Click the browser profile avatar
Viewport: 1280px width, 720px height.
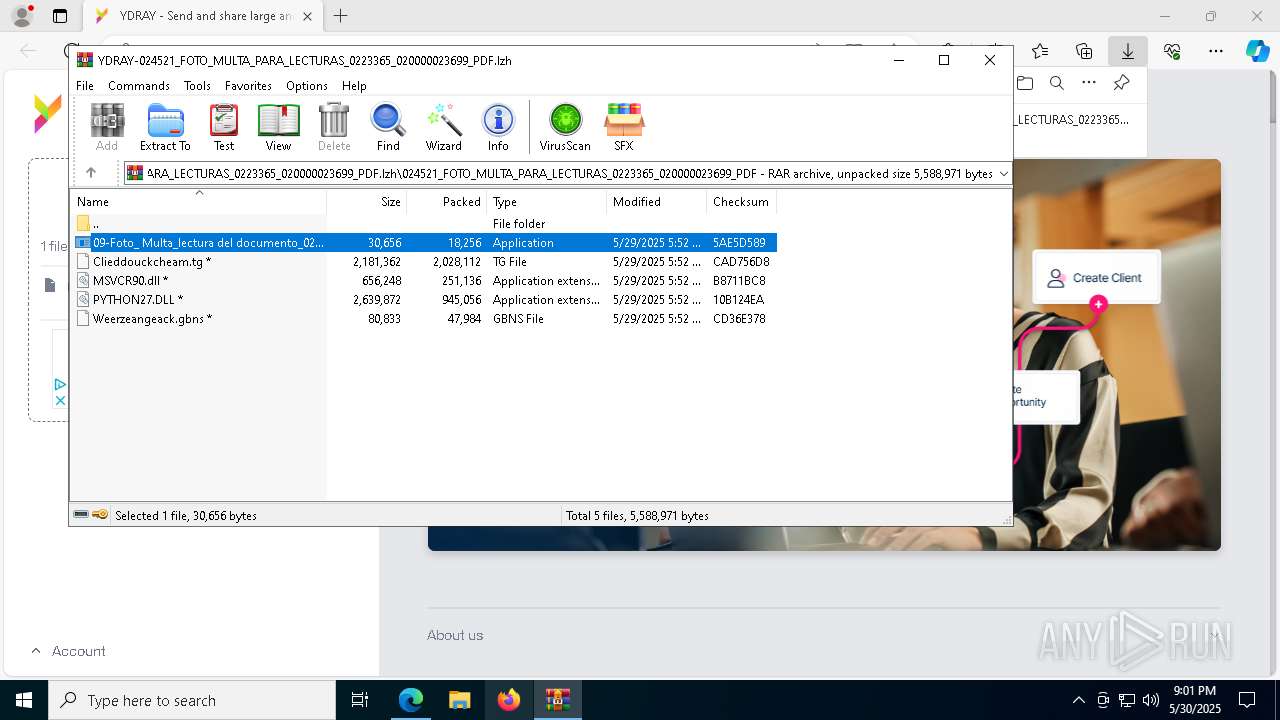pyautogui.click(x=22, y=16)
